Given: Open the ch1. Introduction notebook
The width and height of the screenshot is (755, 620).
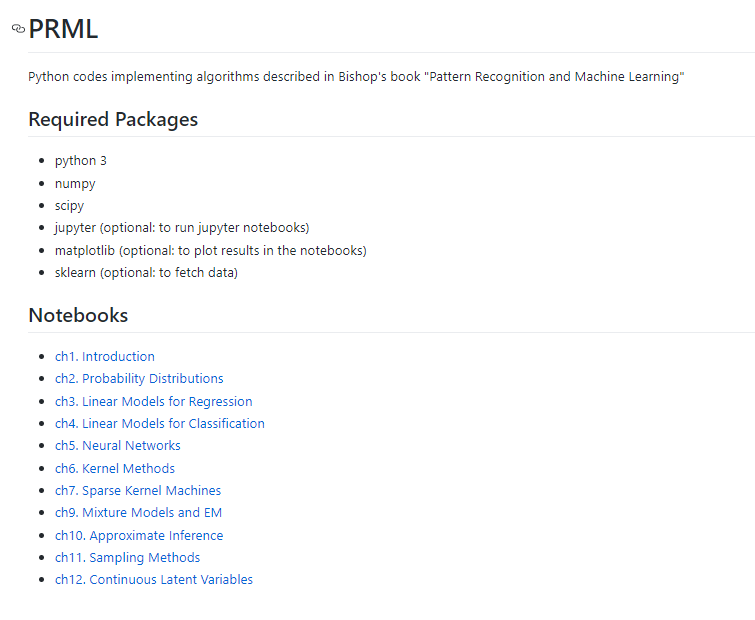Looking at the screenshot, I should [105, 356].
